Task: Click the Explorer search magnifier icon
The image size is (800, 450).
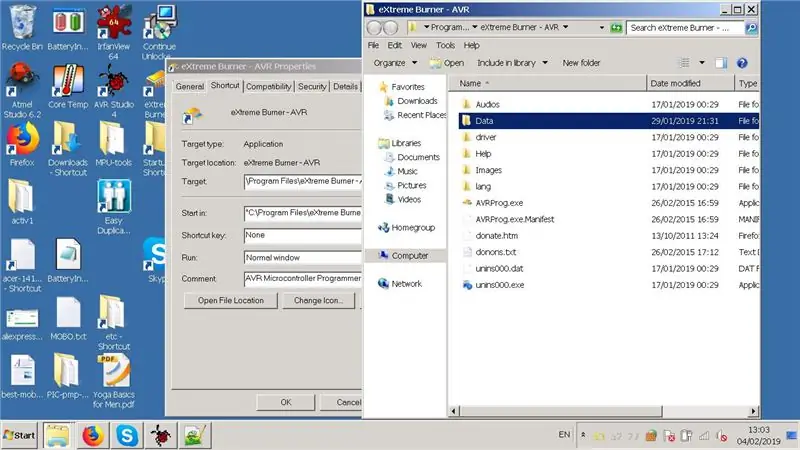Action: pos(751,28)
